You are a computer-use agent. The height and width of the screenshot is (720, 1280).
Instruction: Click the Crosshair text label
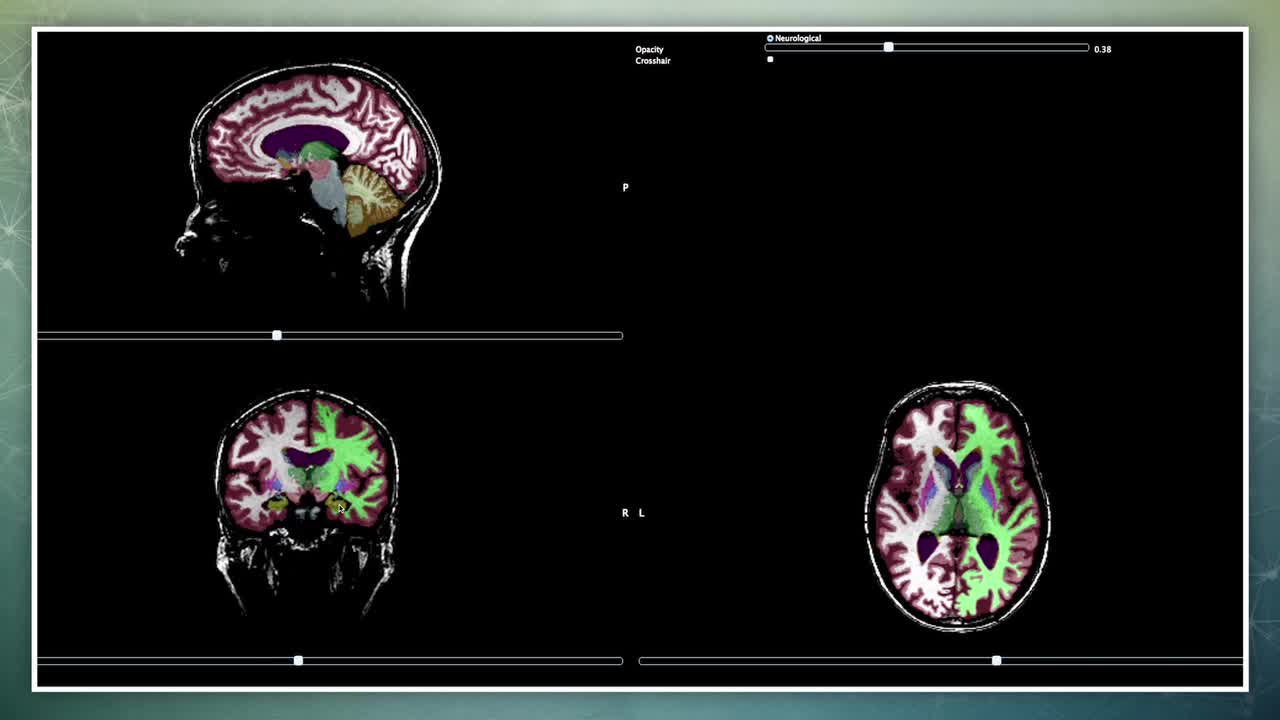tap(653, 61)
